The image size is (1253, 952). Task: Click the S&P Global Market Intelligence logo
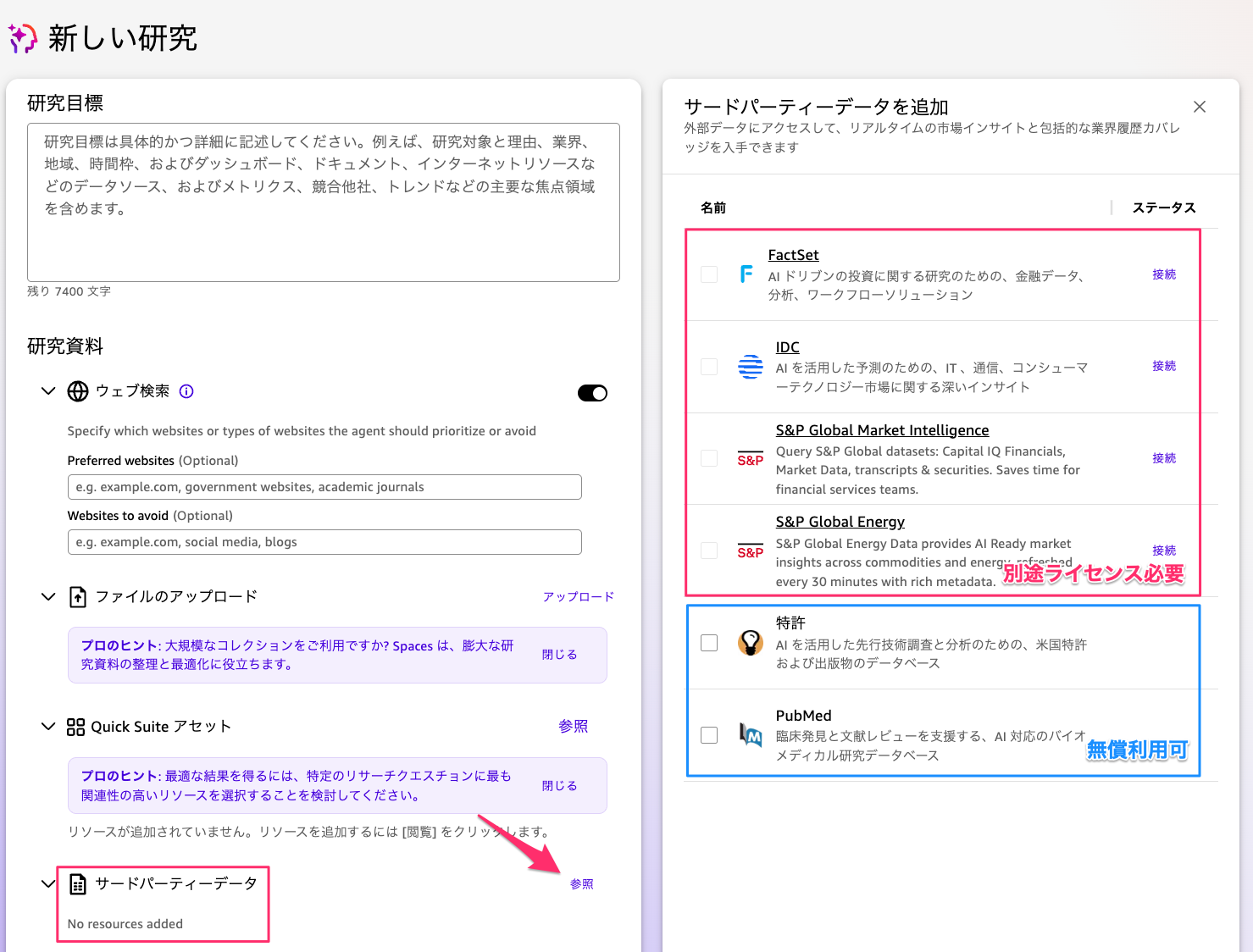pos(750,460)
